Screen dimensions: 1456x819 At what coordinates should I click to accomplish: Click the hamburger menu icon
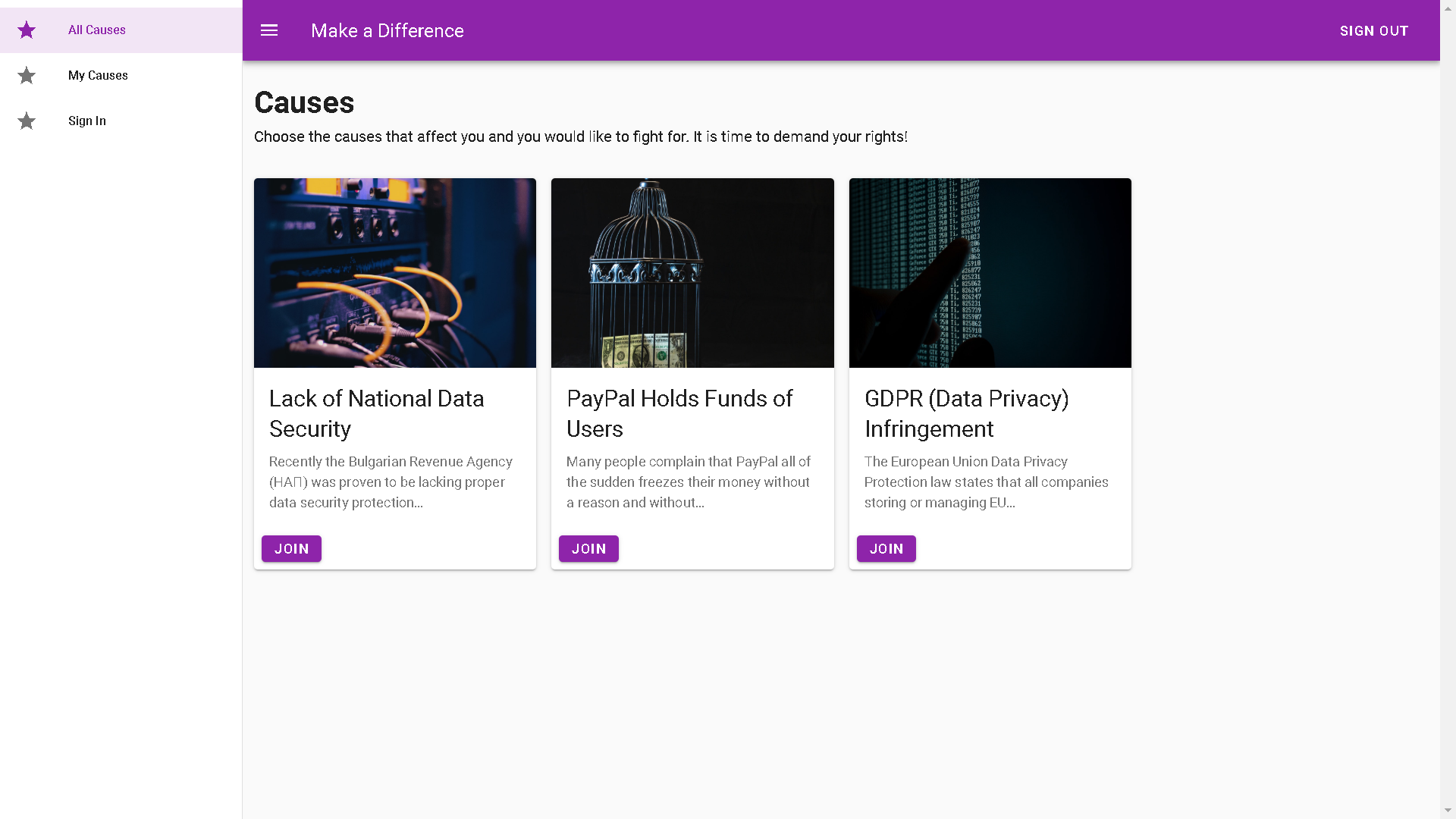(x=269, y=30)
